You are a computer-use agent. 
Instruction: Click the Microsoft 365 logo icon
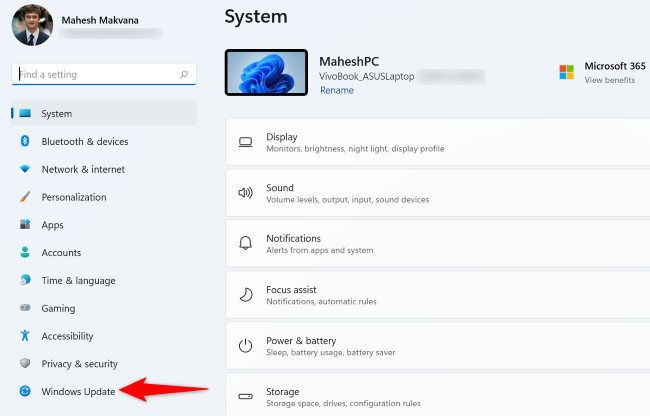click(x=566, y=73)
